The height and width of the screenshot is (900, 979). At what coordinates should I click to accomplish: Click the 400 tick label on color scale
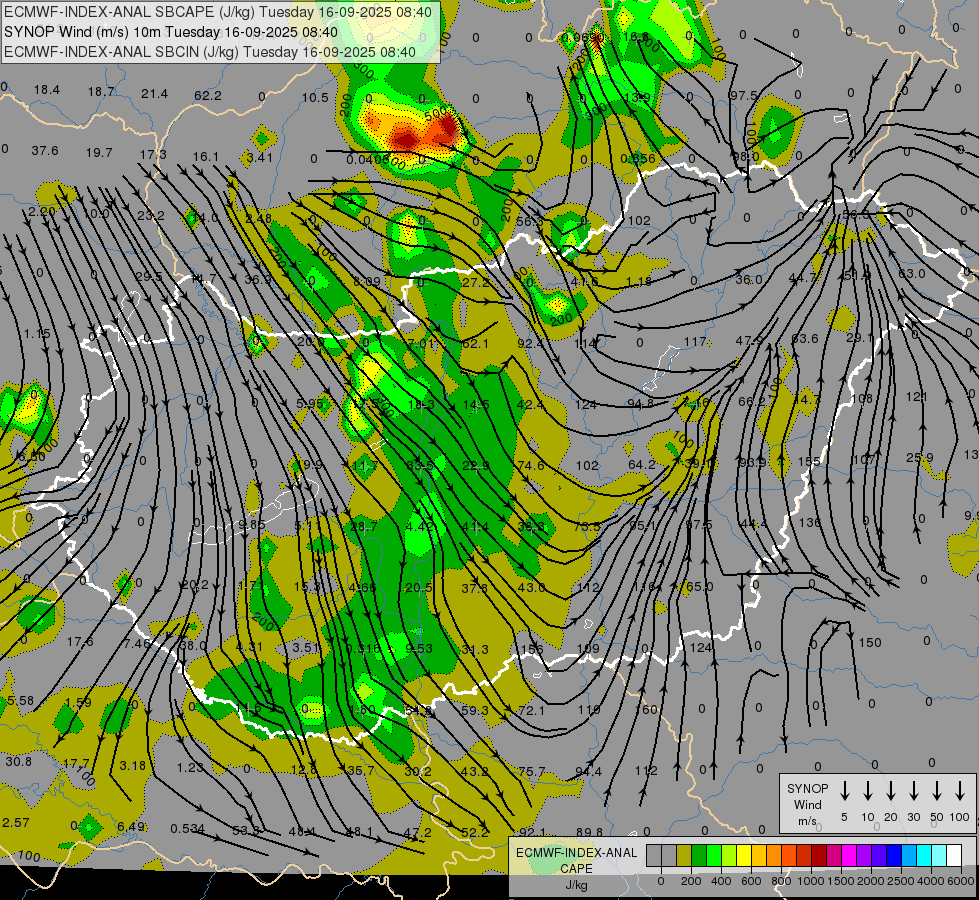(721, 882)
